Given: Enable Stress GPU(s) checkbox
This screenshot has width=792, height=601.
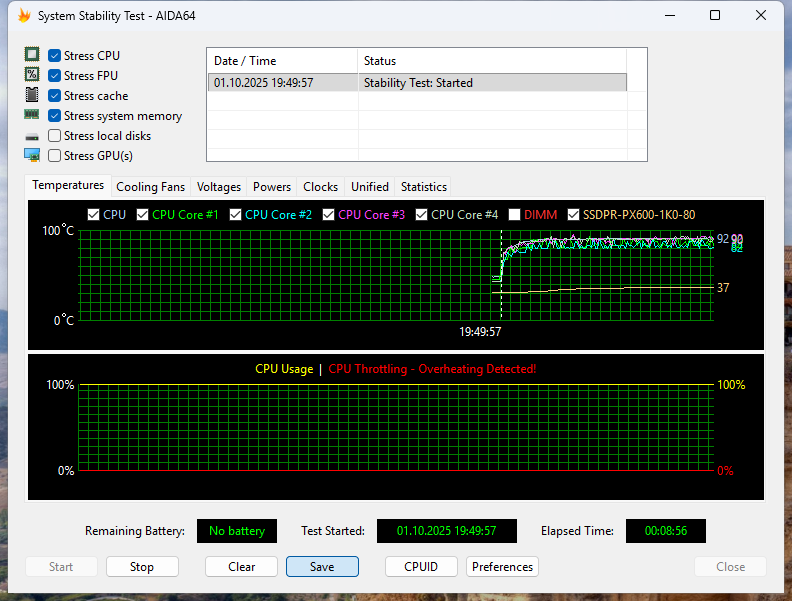Looking at the screenshot, I should coord(55,156).
